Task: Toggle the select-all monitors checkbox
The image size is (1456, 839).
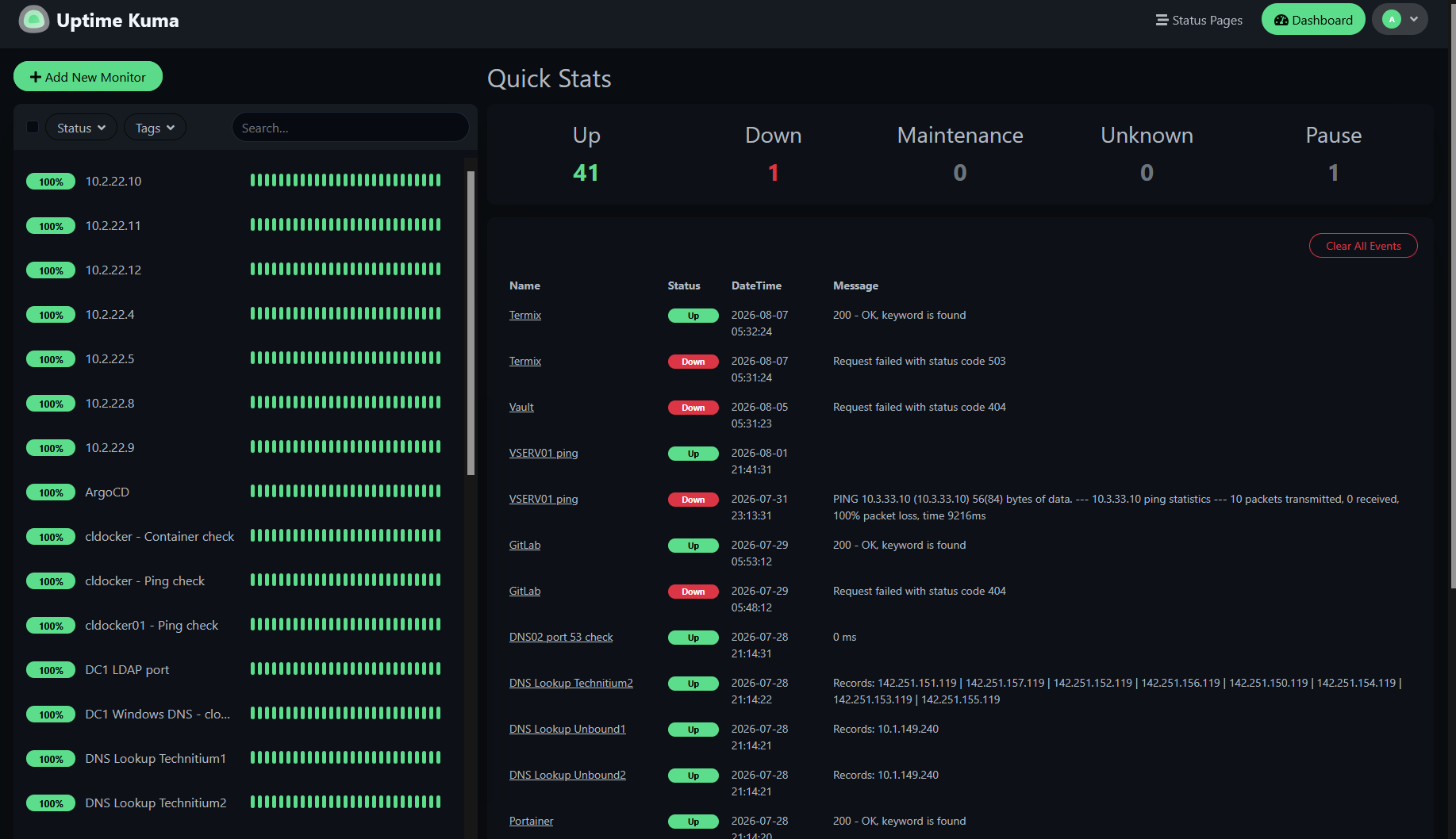Action: click(33, 127)
